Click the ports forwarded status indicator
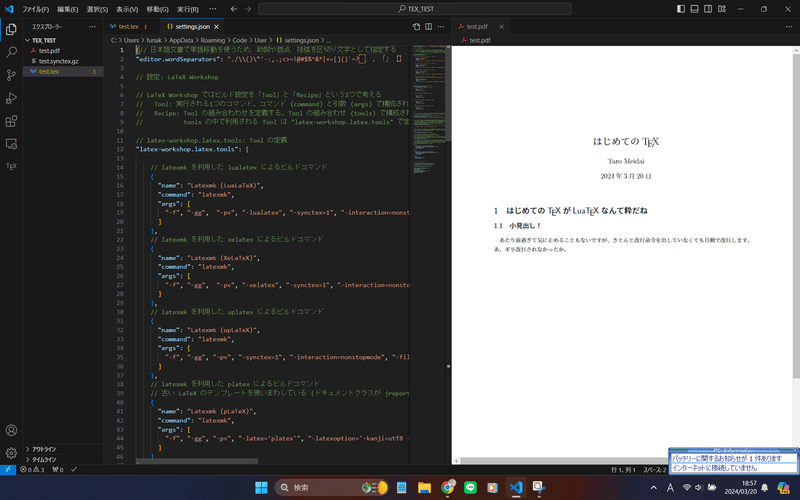800x500 pixels. click(58, 469)
